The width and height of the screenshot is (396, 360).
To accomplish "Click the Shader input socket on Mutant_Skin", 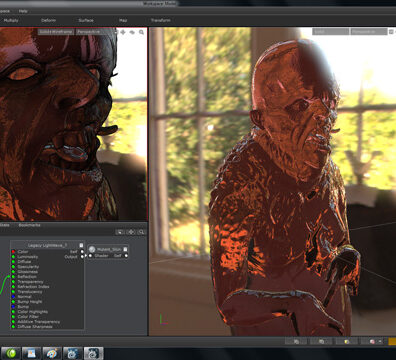I will 90,256.
